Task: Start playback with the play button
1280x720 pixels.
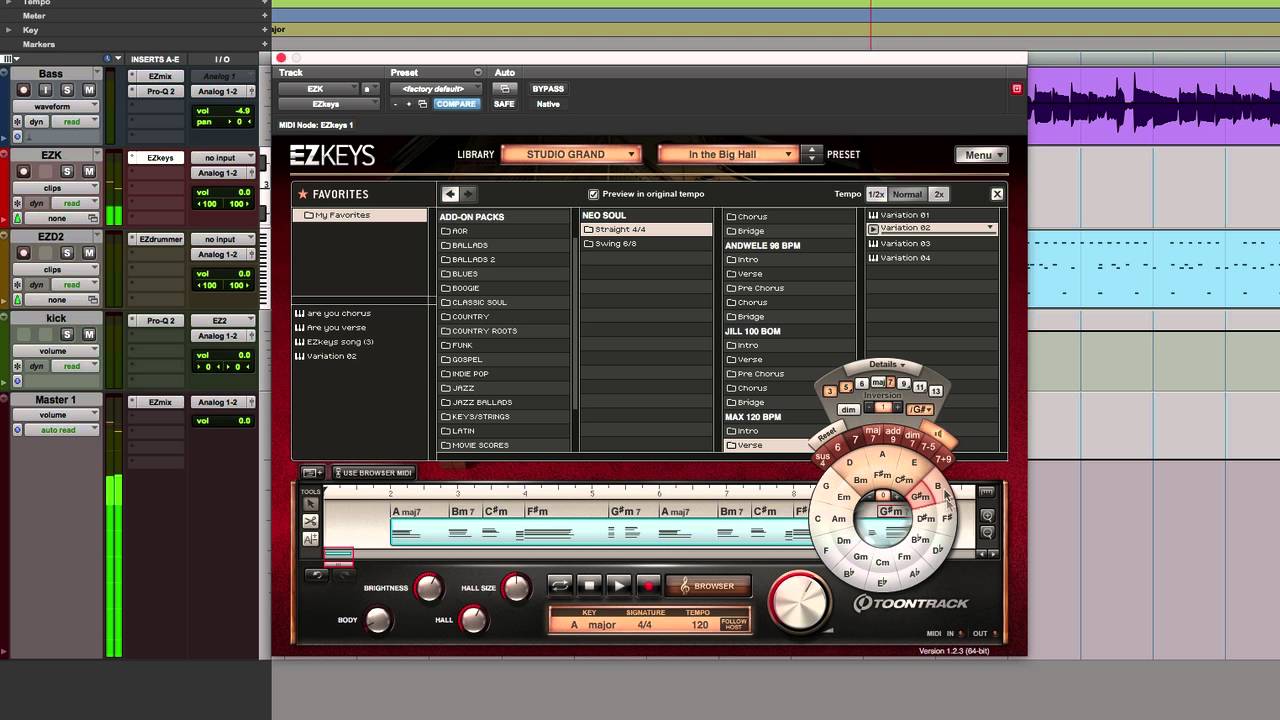Action: pyautogui.click(x=619, y=586)
